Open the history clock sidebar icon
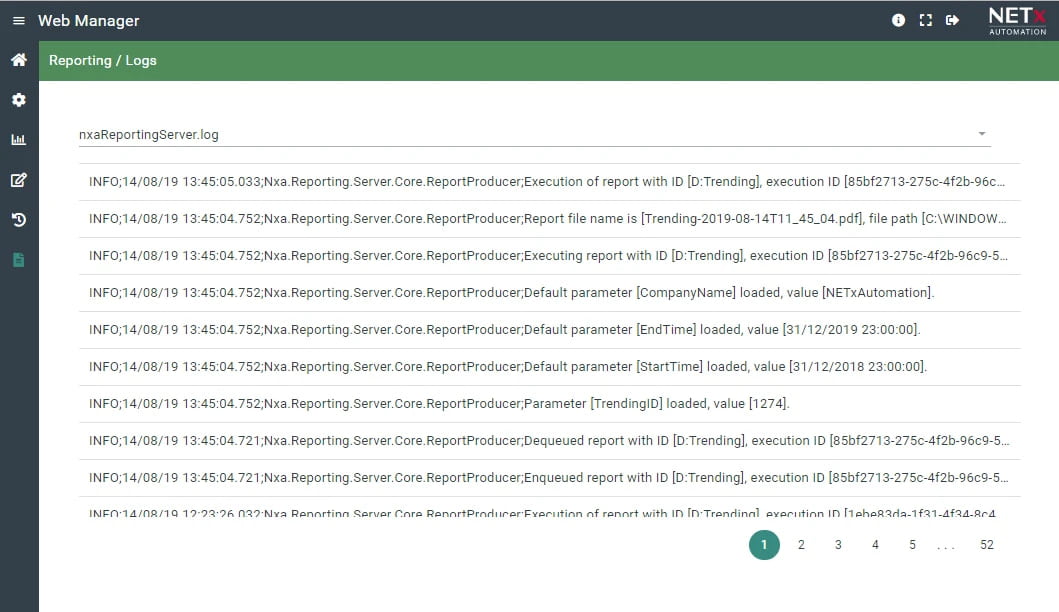Screen dimensions: 1059x612 click(x=19, y=220)
